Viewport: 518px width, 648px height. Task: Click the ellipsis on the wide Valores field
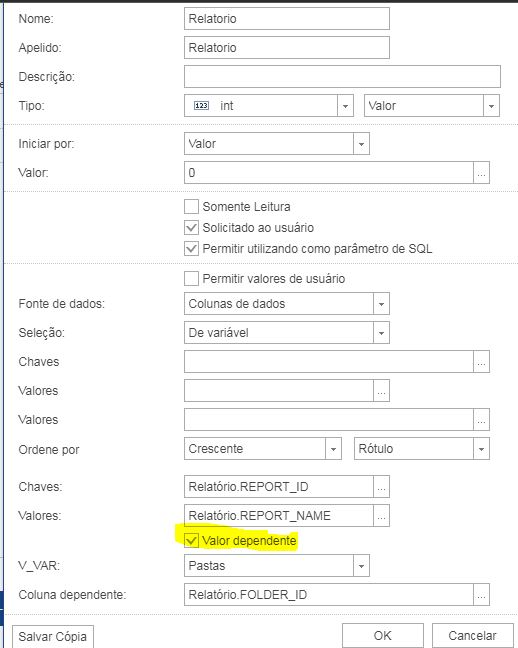pyautogui.click(x=481, y=420)
